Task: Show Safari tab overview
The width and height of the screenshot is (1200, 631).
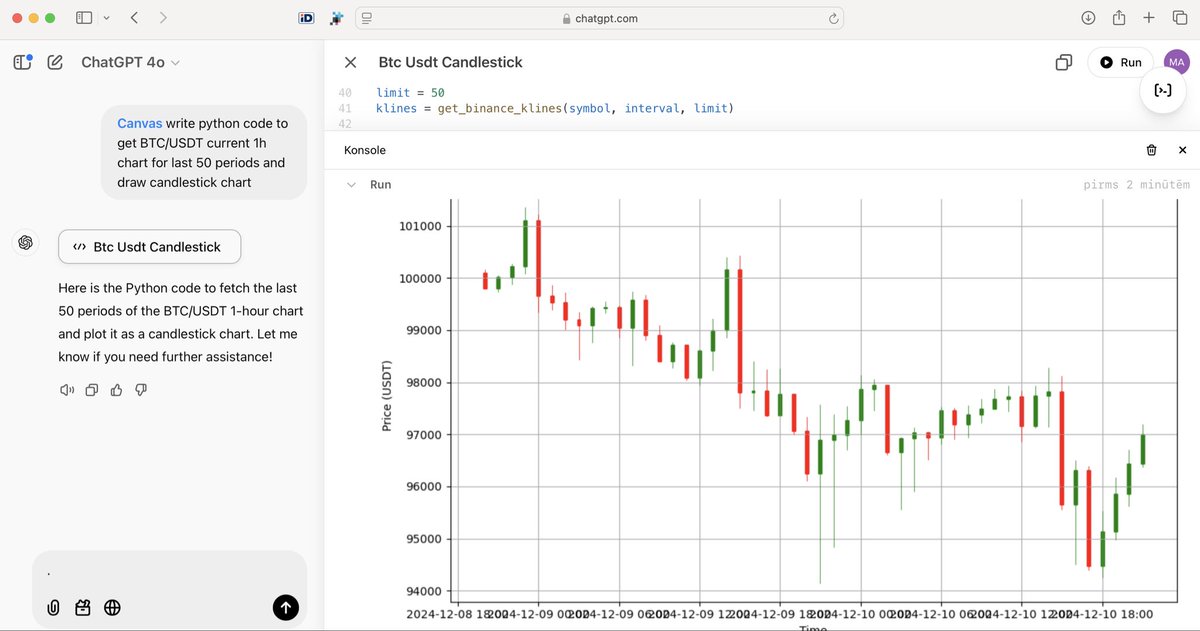Action: pyautogui.click(x=1179, y=18)
